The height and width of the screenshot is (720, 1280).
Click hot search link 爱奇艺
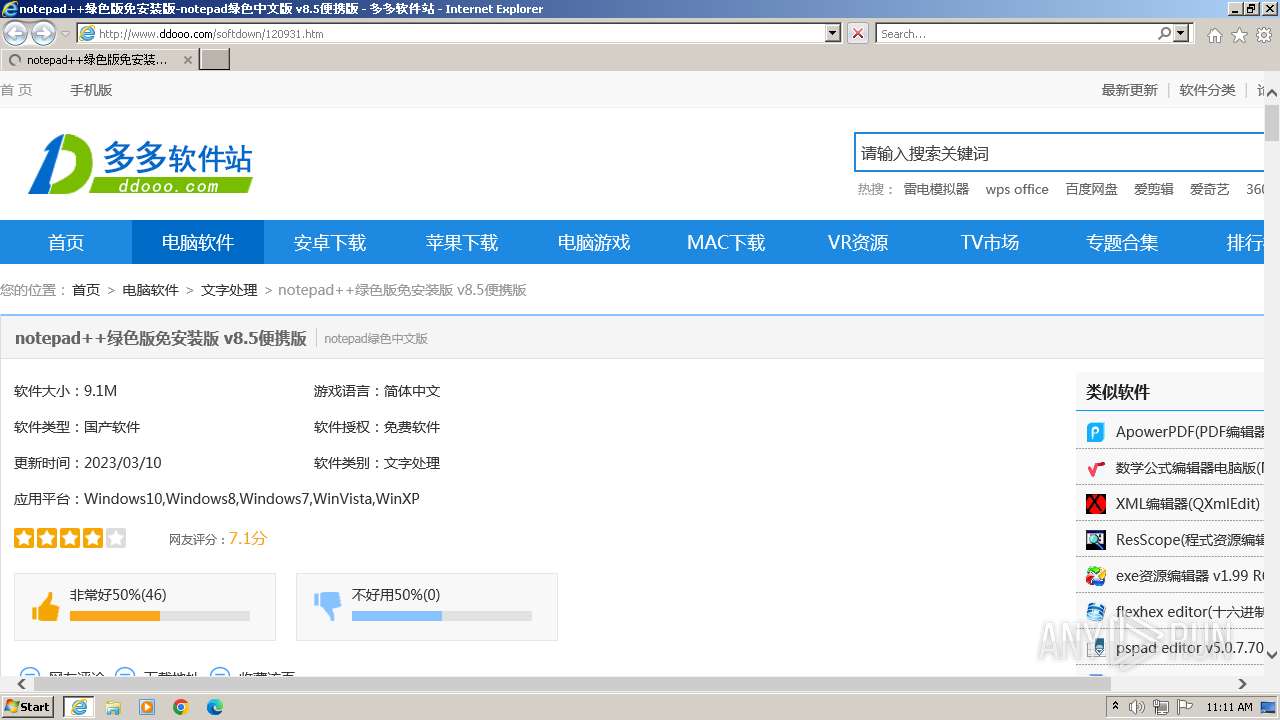point(1209,189)
